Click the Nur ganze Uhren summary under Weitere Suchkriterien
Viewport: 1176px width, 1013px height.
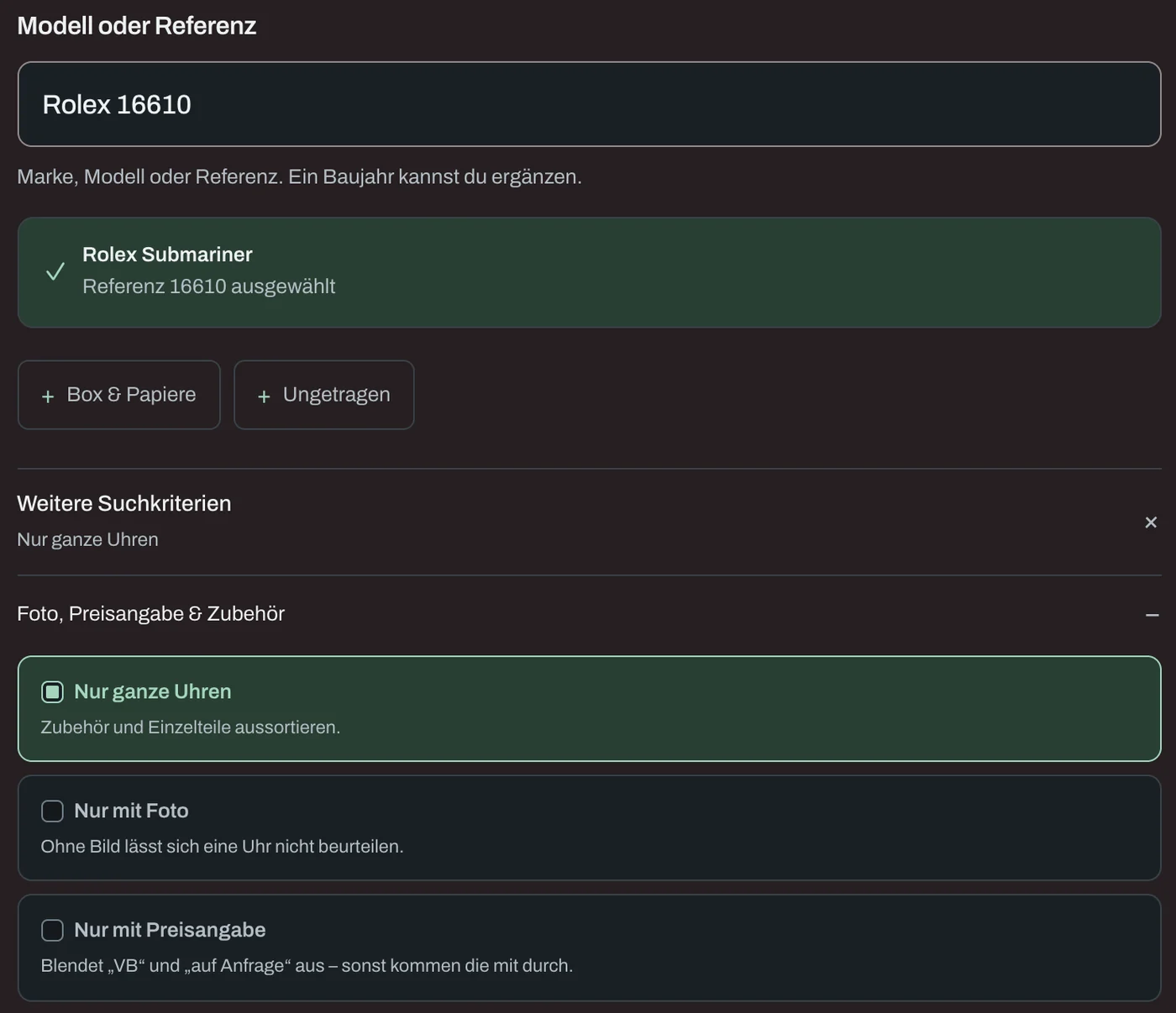coord(88,539)
